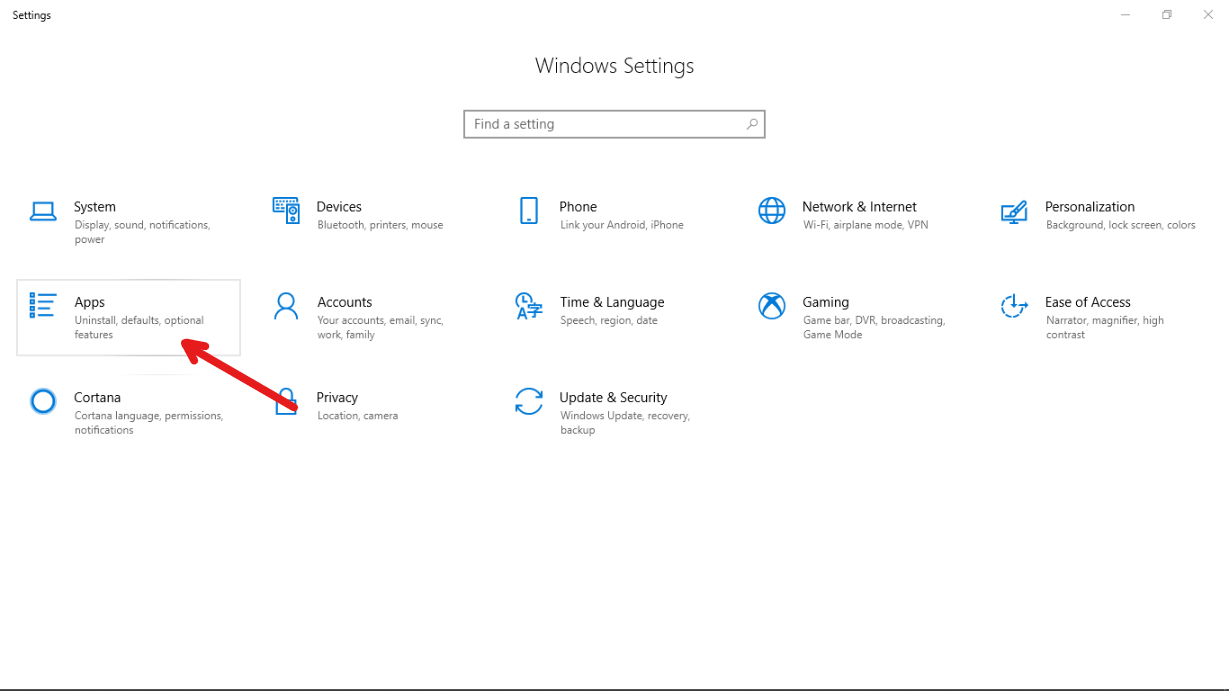1229x691 pixels.
Task: Open Cortana via circle icon
Action: 43,401
